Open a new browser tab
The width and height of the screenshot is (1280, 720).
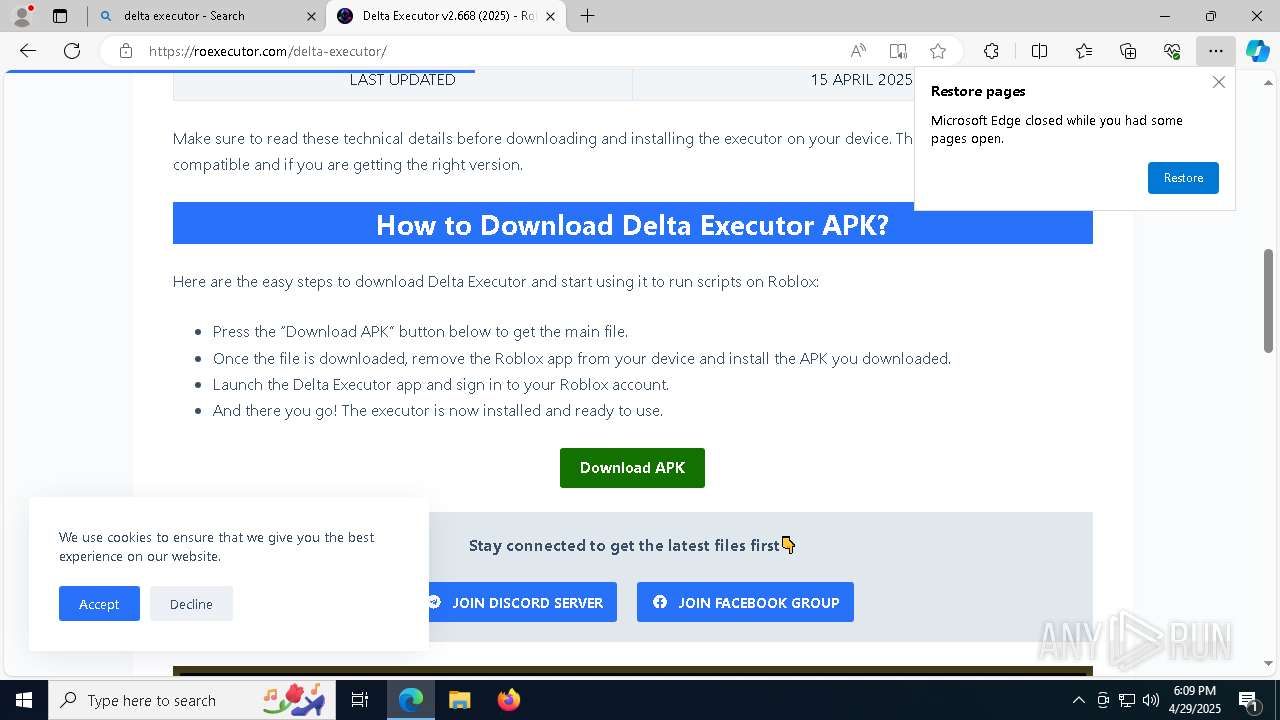[x=588, y=16]
